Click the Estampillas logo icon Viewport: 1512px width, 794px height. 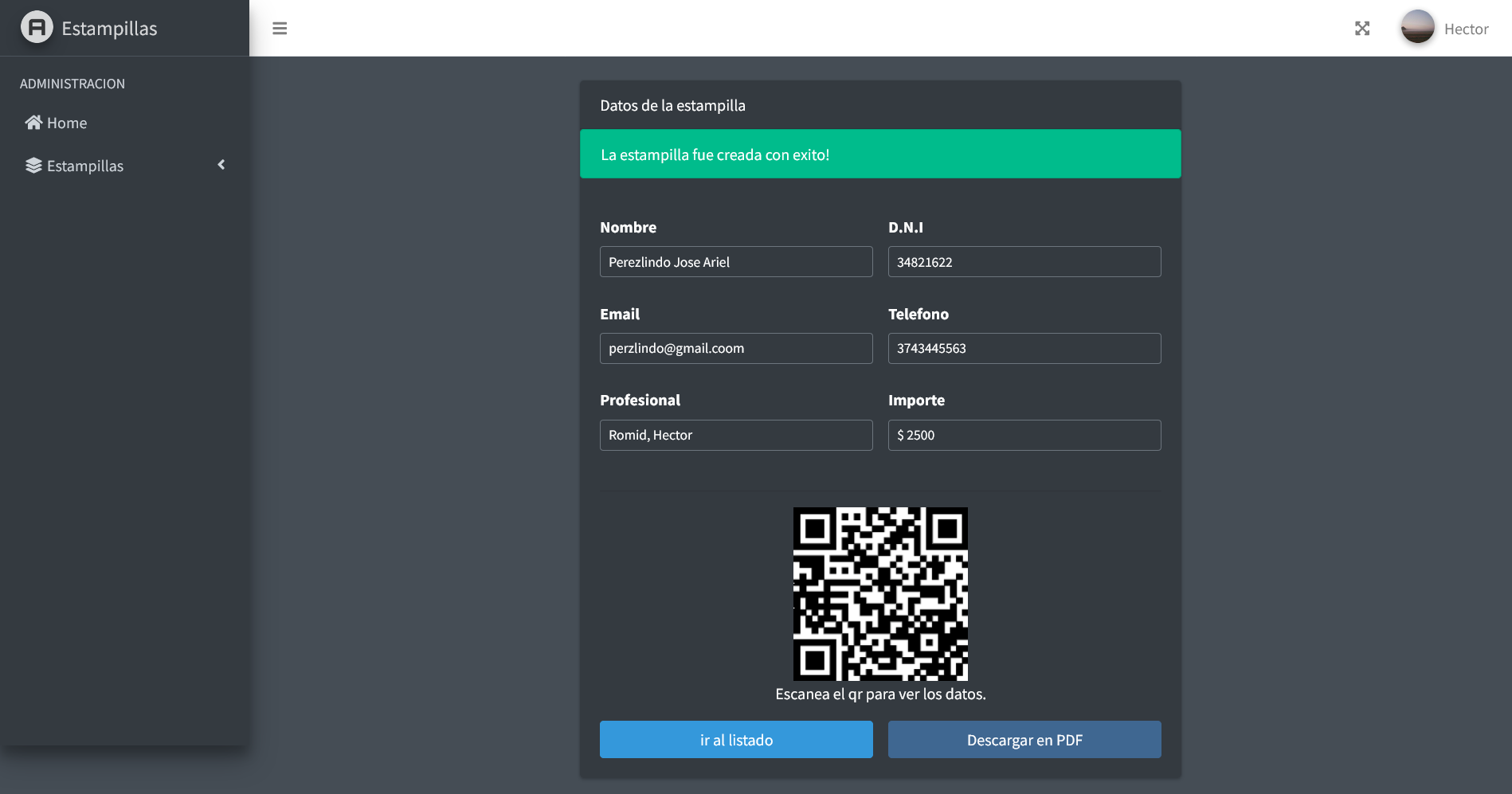point(37,28)
